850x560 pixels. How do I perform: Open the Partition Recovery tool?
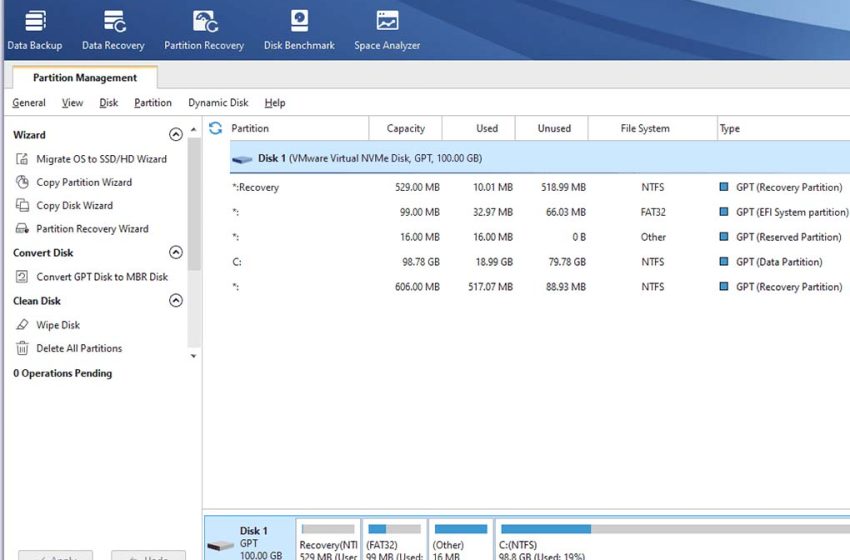point(204,30)
